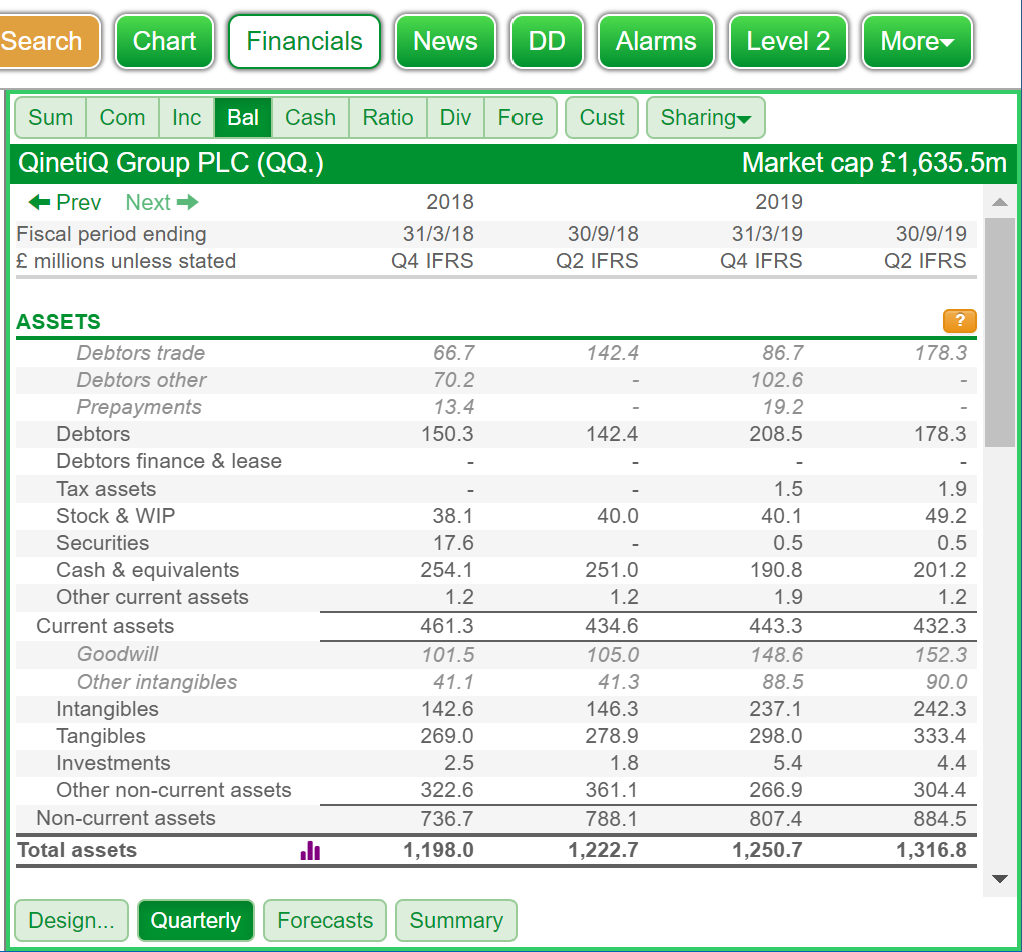Select the Quarterly view toggle
Viewport: 1022px width, 952px height.
(196, 920)
